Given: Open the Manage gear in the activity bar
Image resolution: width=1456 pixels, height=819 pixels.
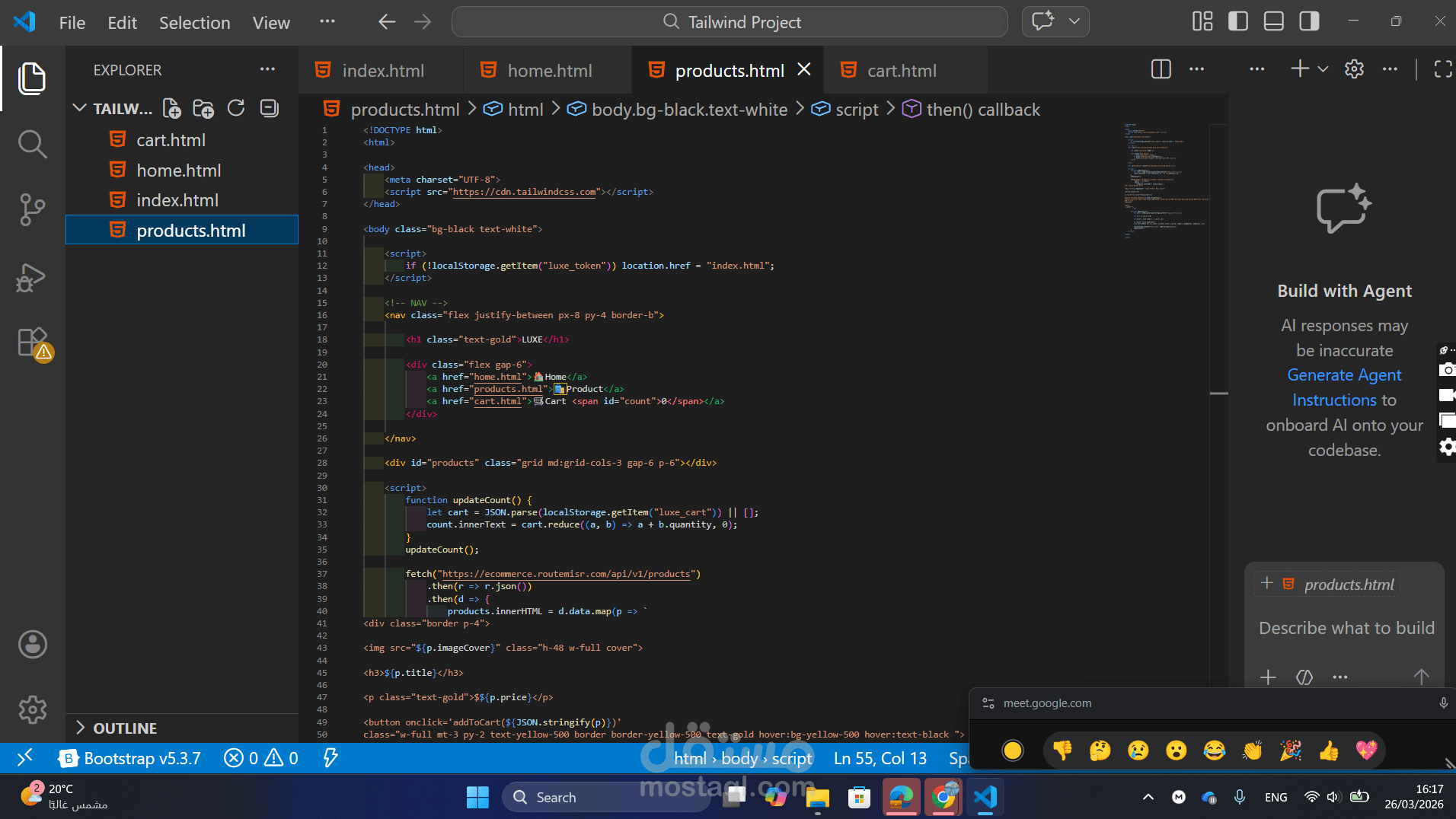Looking at the screenshot, I should pyautogui.click(x=32, y=710).
